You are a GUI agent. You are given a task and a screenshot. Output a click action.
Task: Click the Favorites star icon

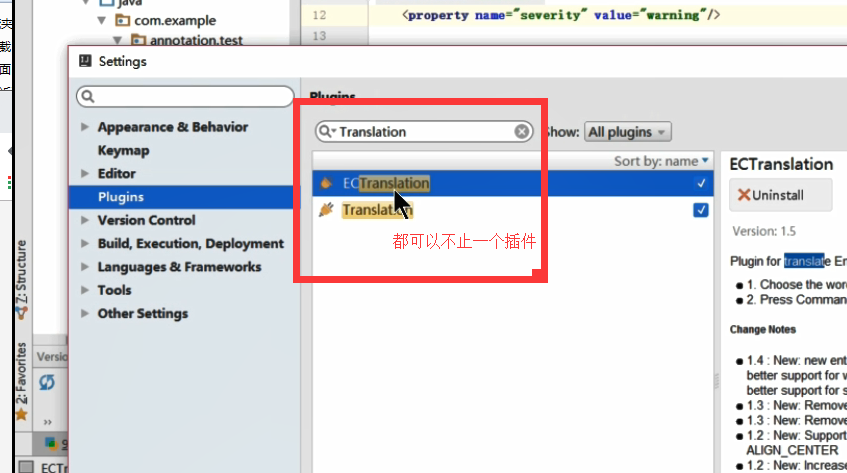coord(21,415)
